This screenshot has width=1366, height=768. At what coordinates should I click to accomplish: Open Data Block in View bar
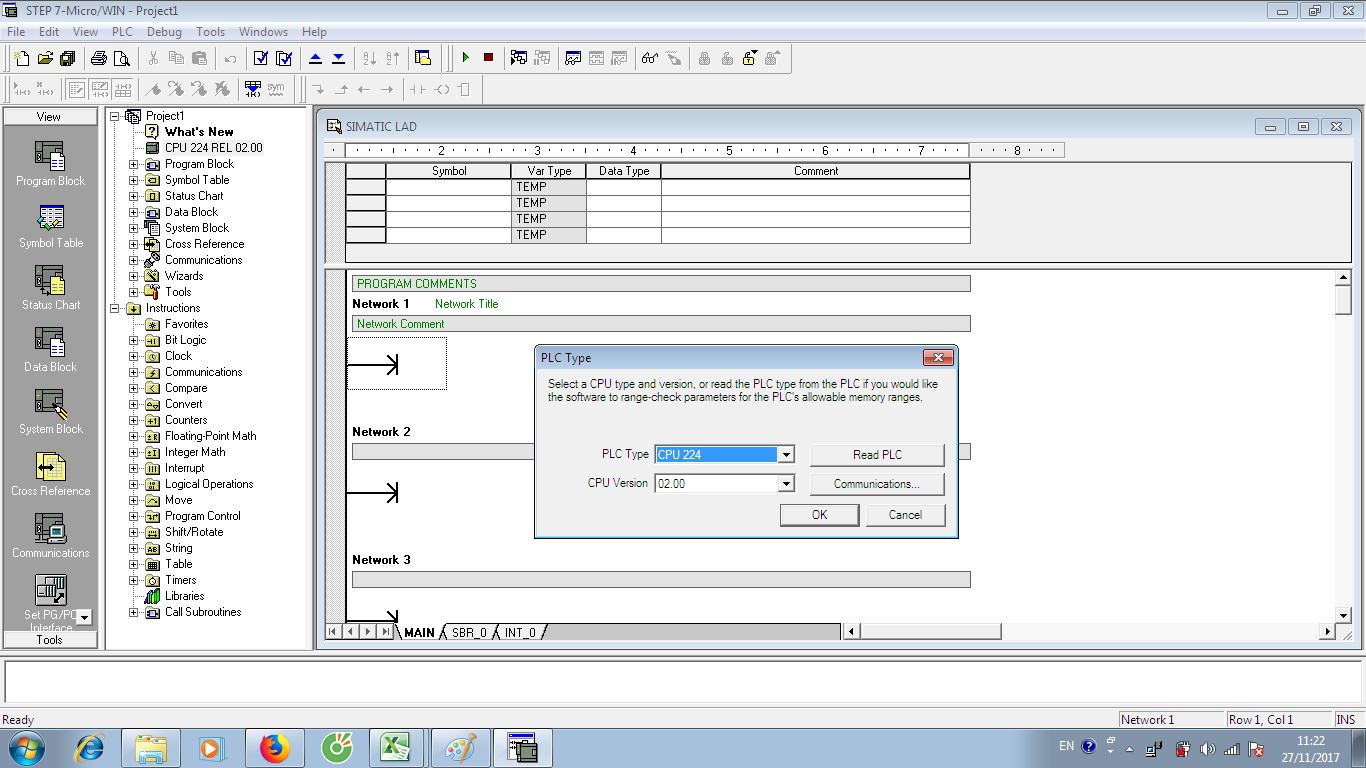point(50,350)
